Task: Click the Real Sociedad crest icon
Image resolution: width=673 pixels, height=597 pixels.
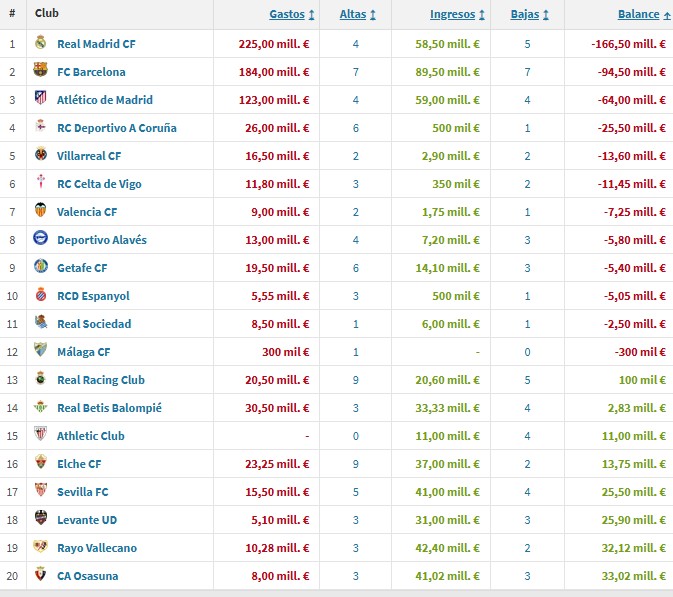Action: coord(41,321)
